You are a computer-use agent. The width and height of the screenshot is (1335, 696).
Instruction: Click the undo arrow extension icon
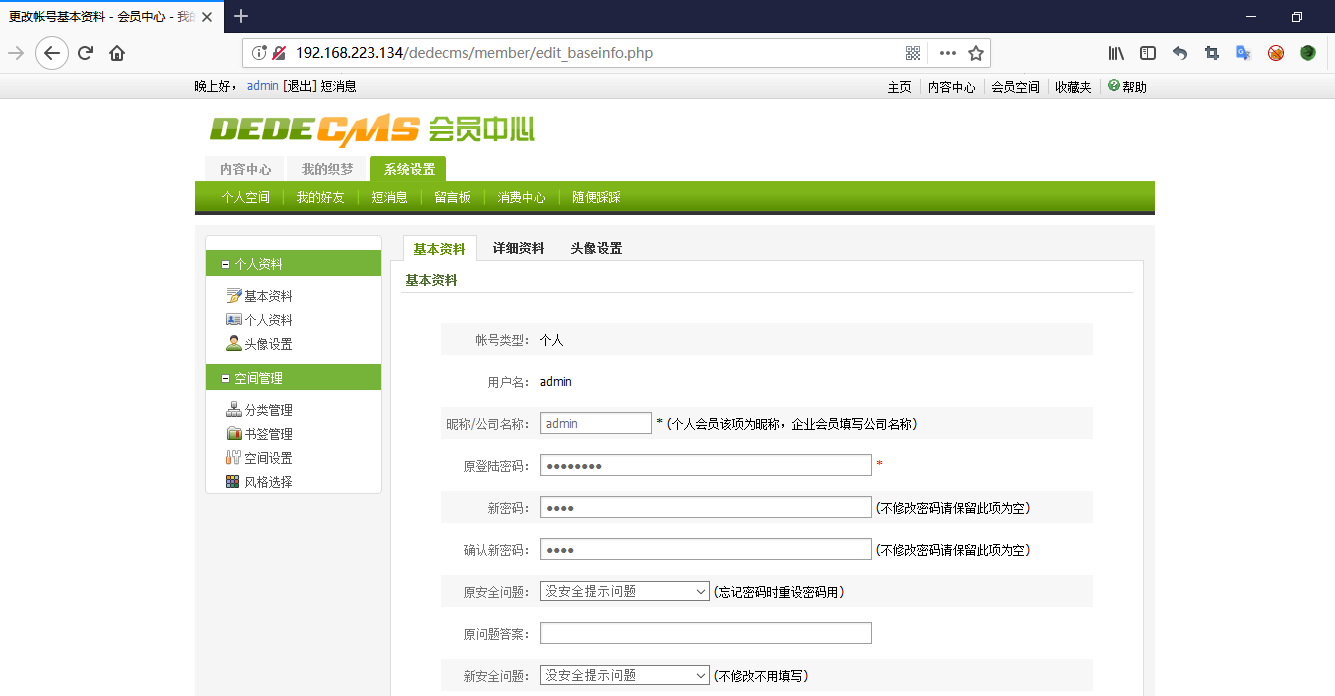click(x=1180, y=53)
